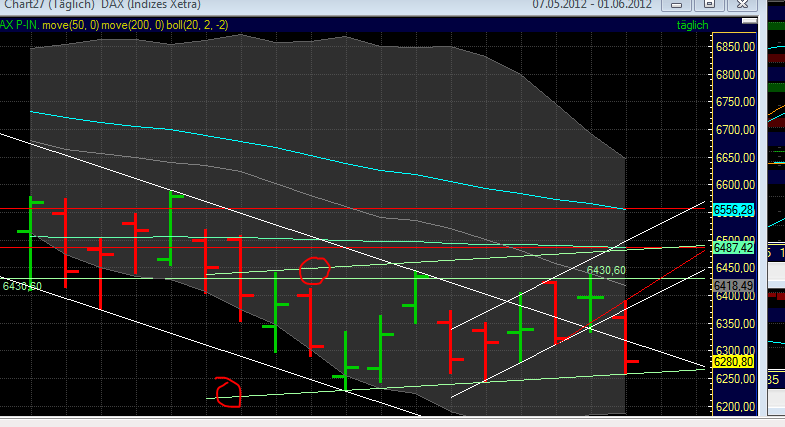Minimize the Chart27 DAX window

coord(676,5)
